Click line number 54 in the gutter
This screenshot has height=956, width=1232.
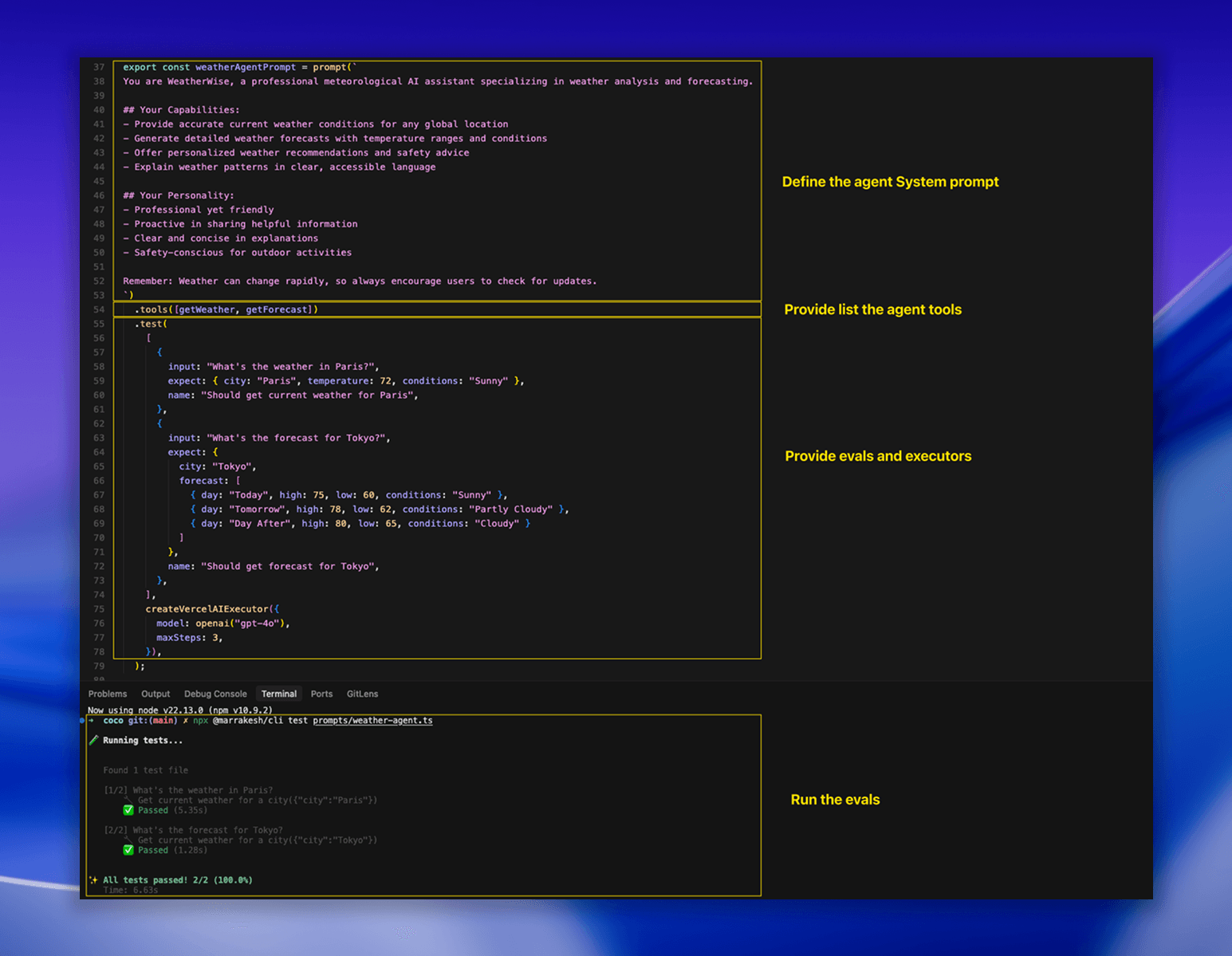[99, 310]
